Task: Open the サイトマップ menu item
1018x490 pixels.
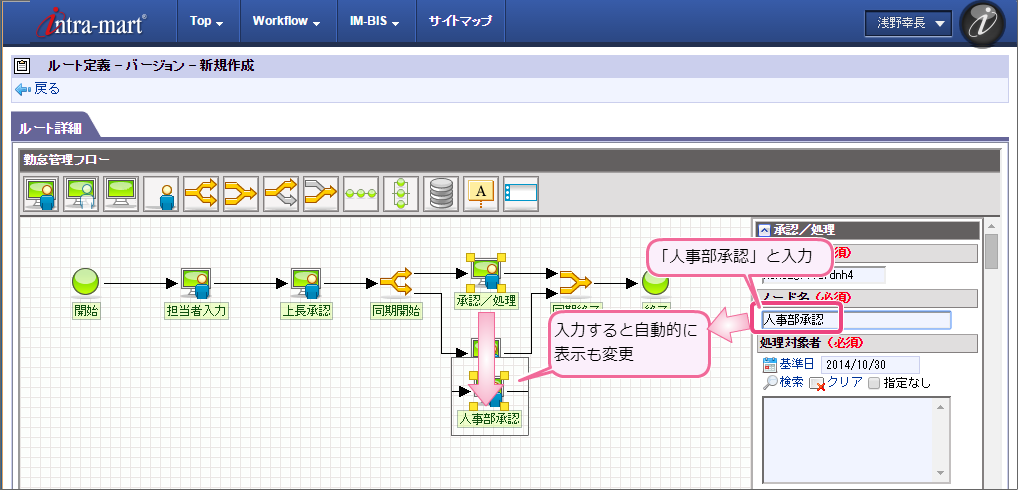Action: [460, 21]
